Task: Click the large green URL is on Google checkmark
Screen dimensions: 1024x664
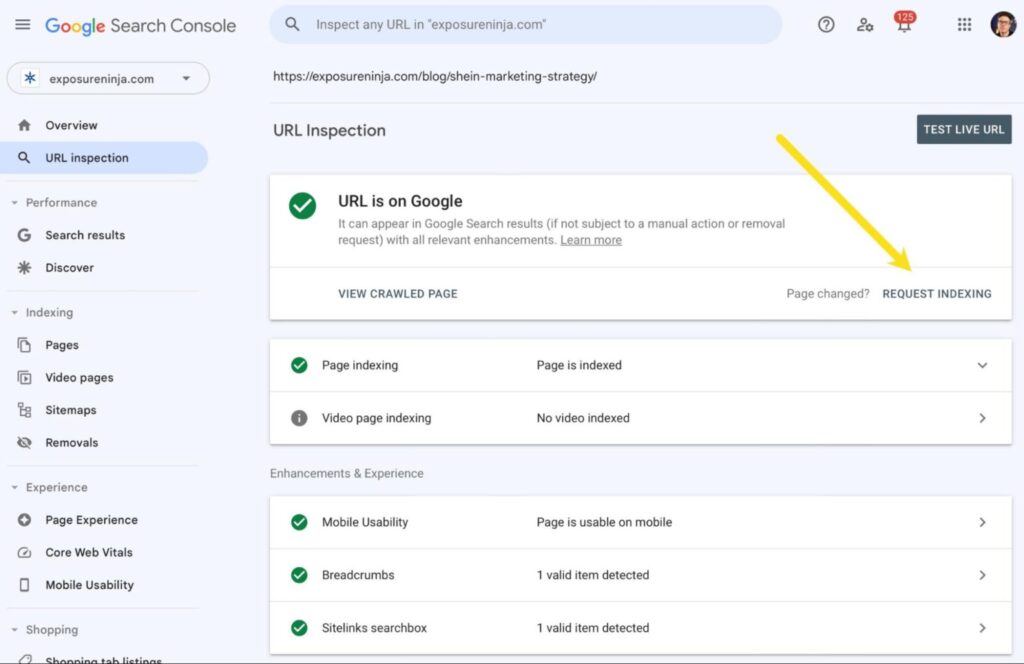Action: click(302, 206)
